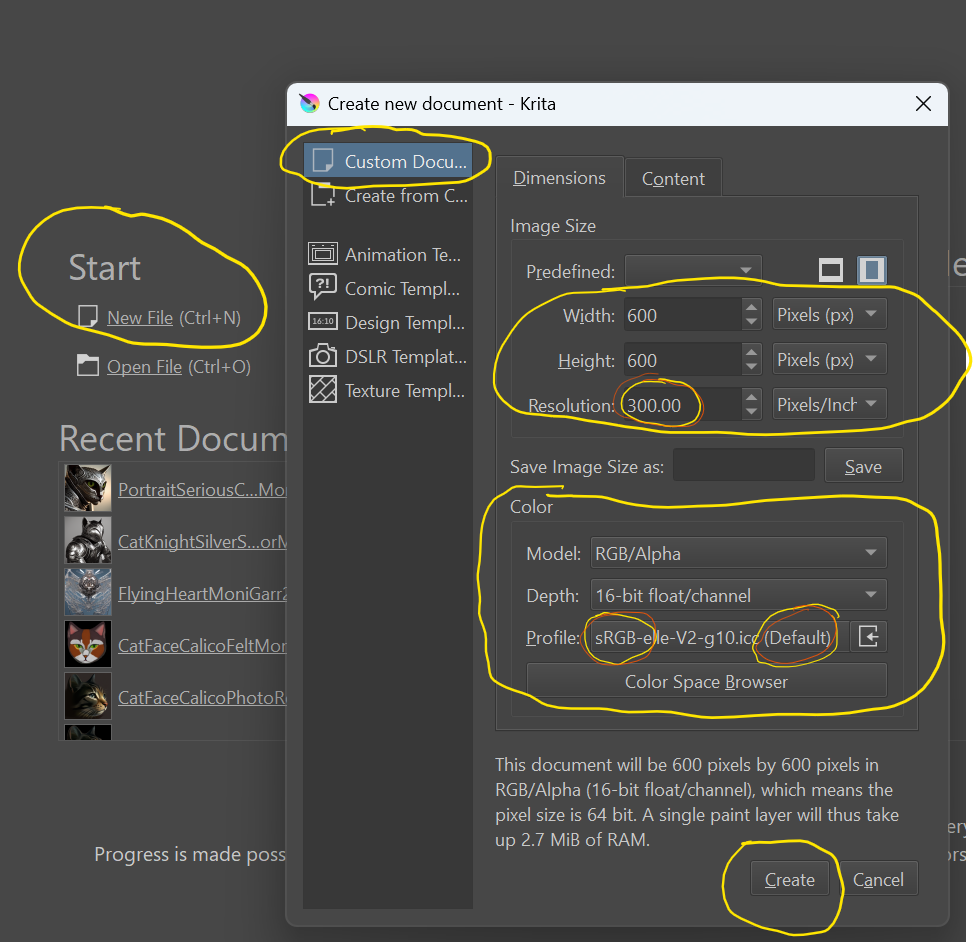Open the Width units dropdown
The height and width of the screenshot is (942, 977).
click(829, 315)
